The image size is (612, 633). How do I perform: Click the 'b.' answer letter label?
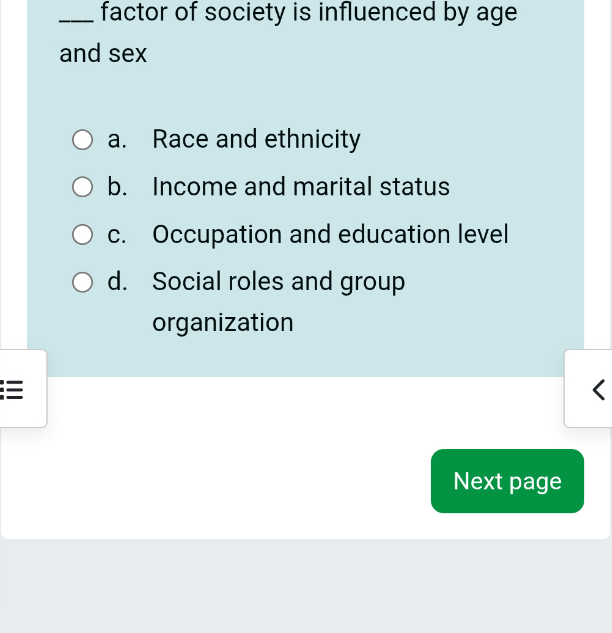click(117, 187)
